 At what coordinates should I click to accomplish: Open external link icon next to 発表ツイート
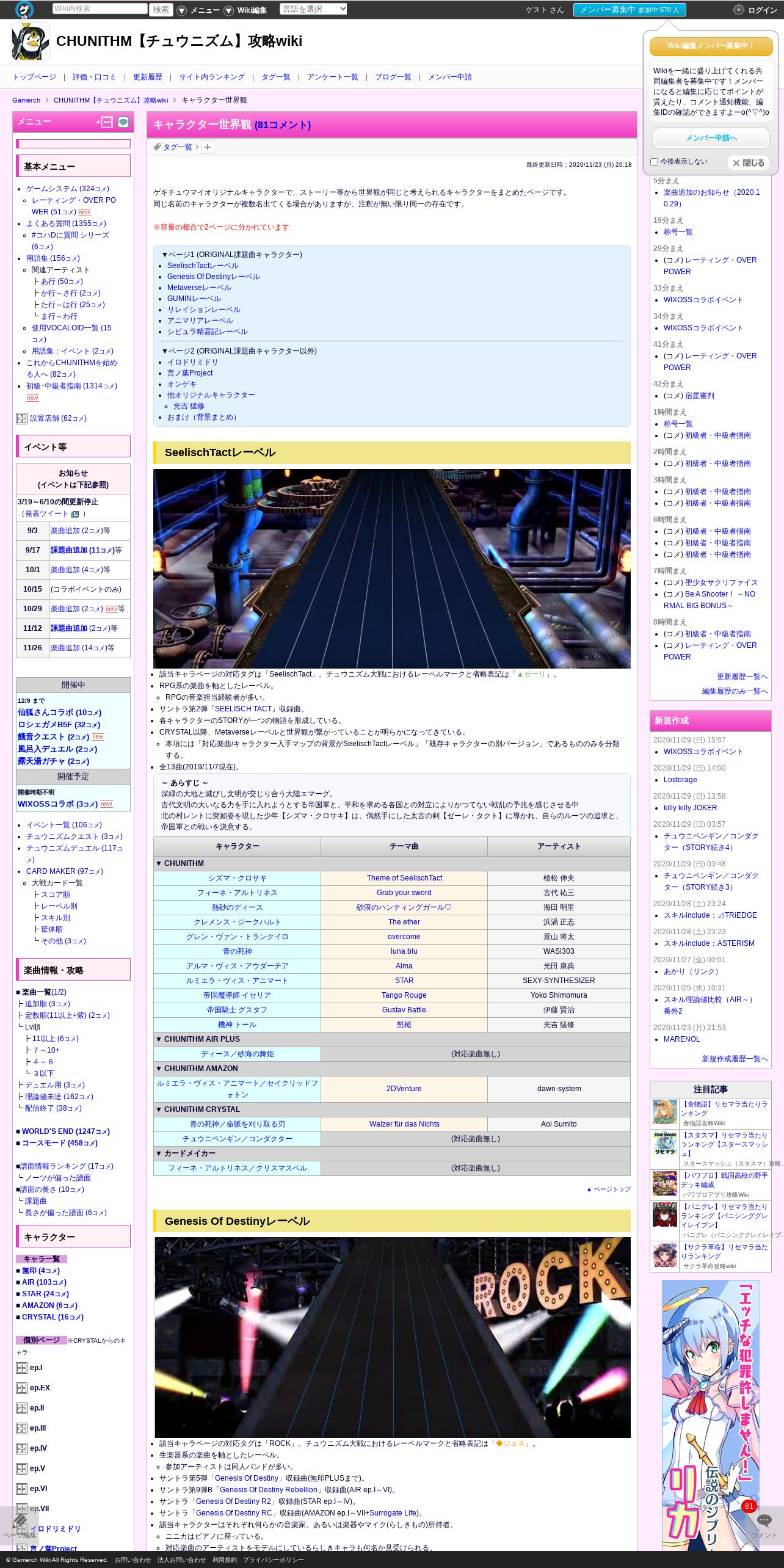click(75, 514)
